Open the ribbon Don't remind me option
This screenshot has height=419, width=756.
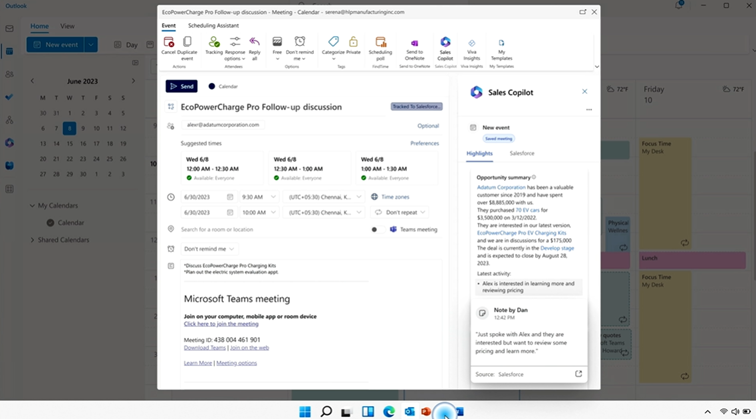point(300,48)
